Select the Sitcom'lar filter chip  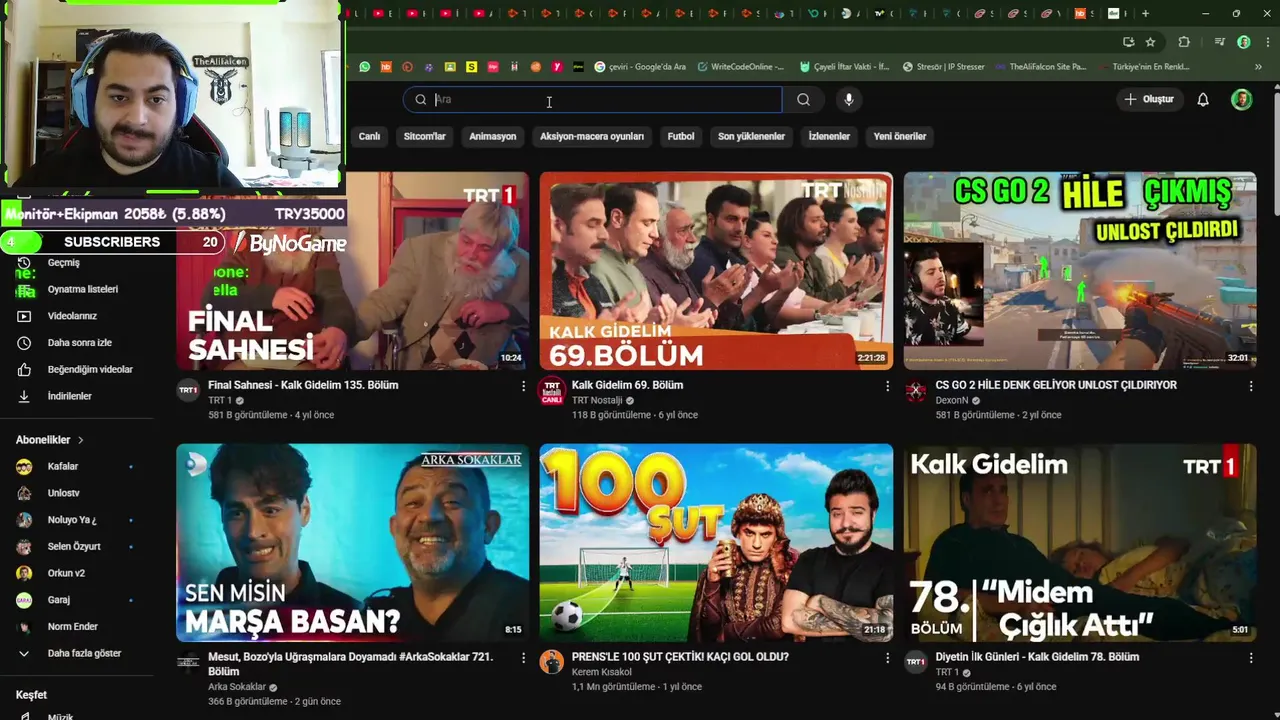click(425, 136)
